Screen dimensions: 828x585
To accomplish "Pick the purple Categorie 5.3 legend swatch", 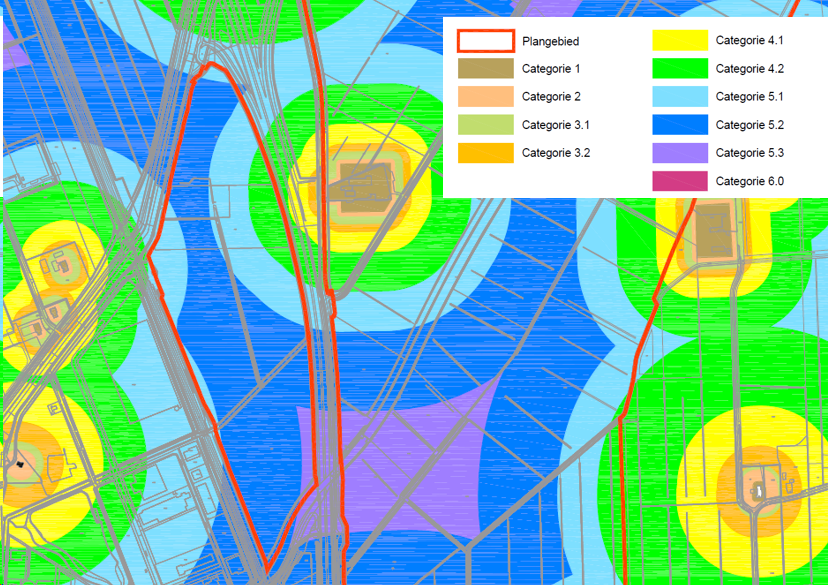I will click(680, 153).
